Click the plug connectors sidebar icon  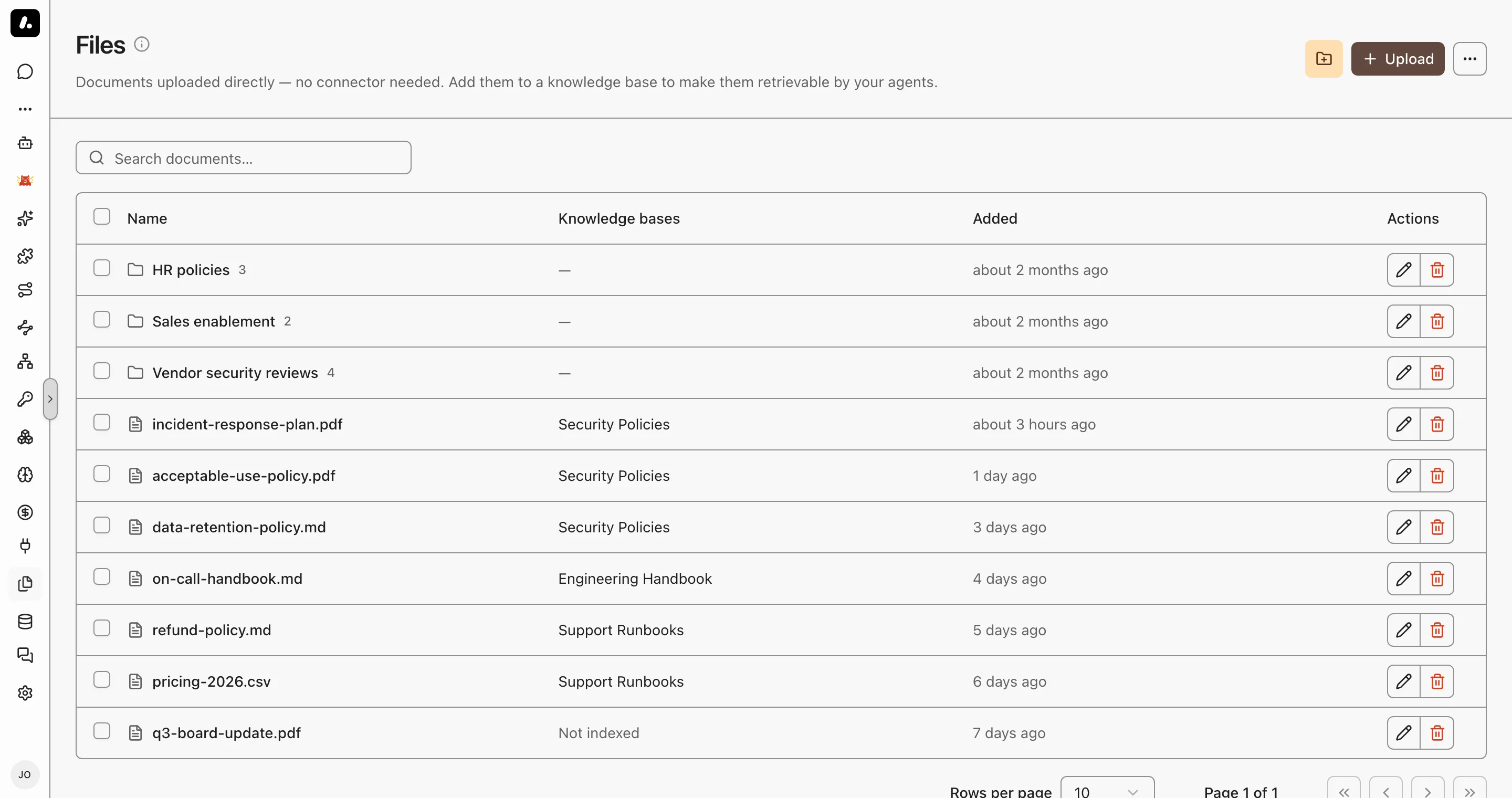pyautogui.click(x=25, y=545)
